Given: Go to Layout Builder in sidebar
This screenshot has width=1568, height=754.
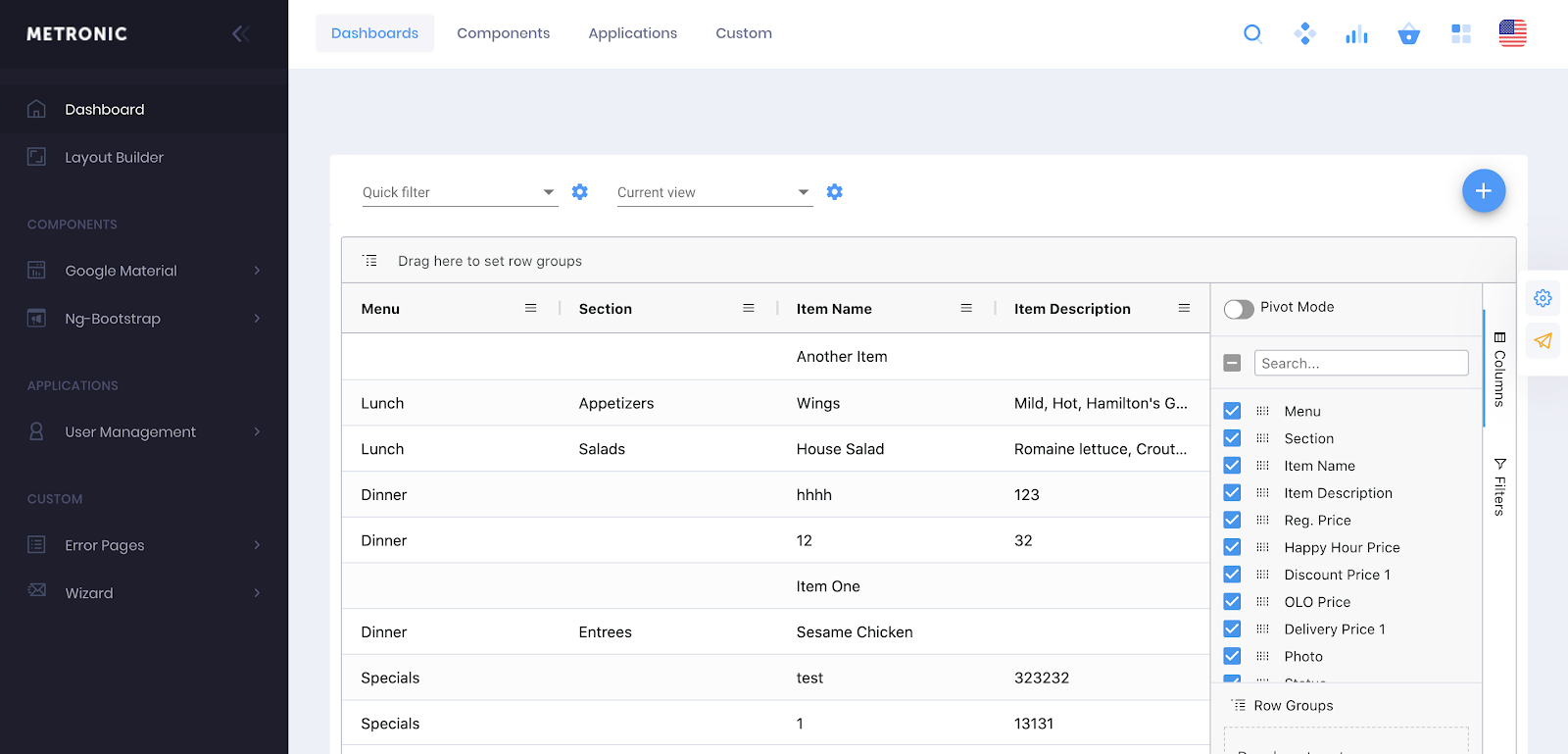Looking at the screenshot, I should click(114, 157).
